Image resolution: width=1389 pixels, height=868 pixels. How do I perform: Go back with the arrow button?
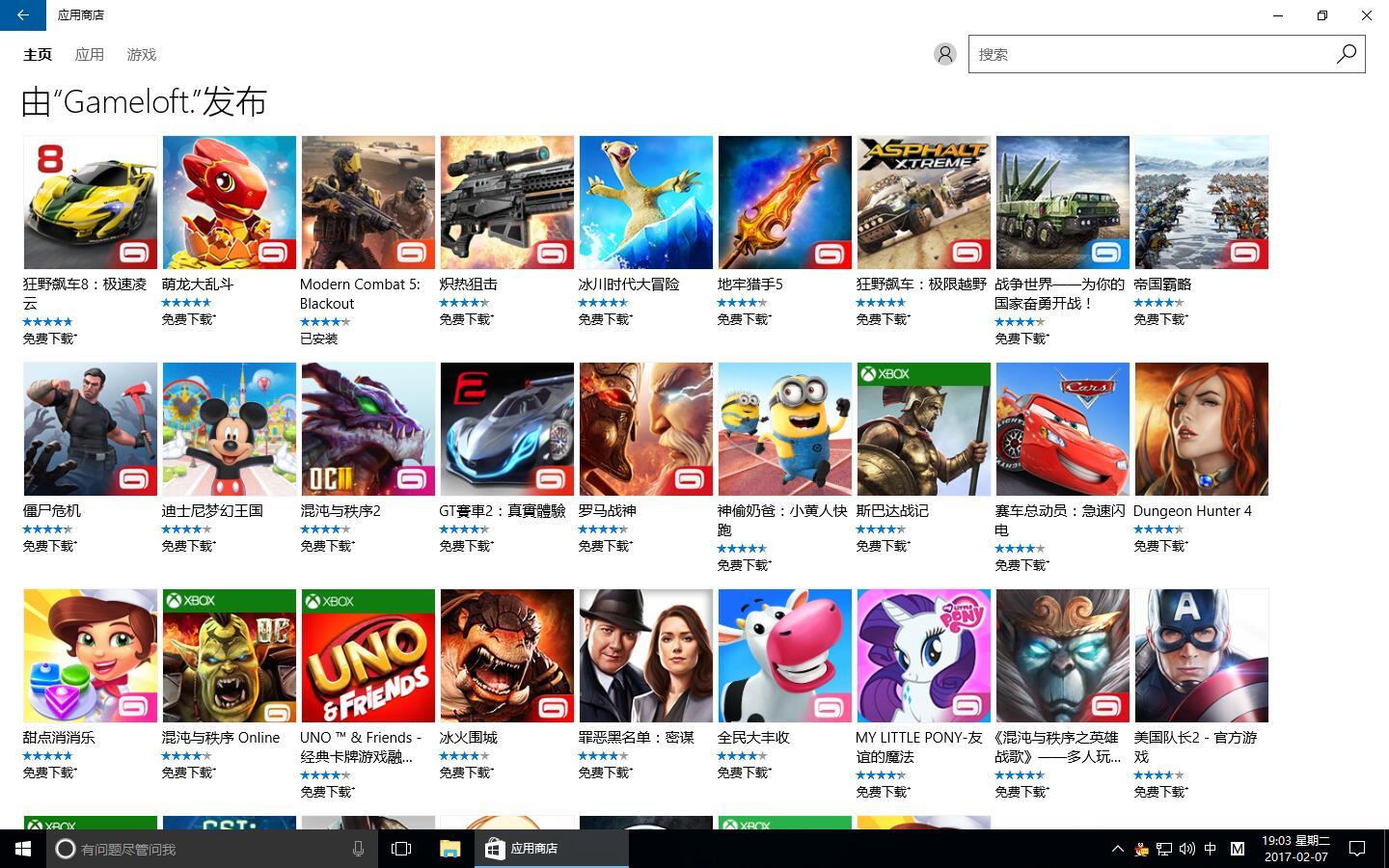point(22,15)
